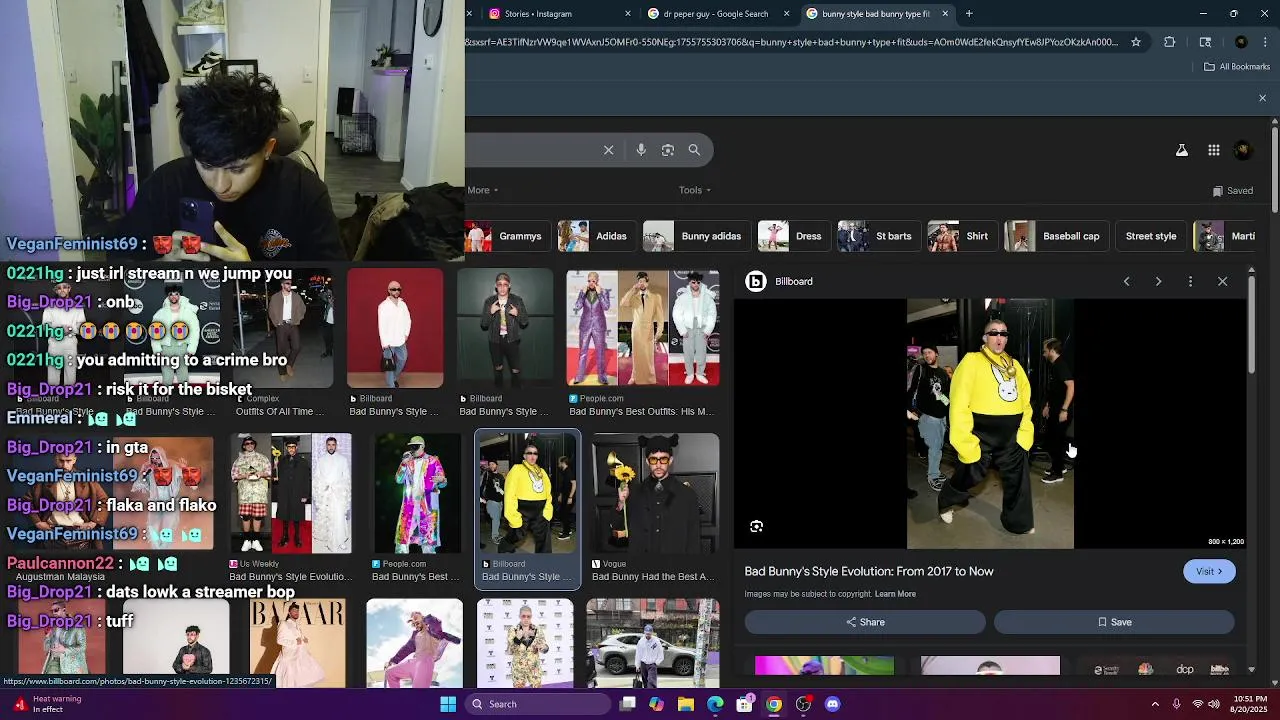
Task: Open volume control in system tray
Action: click(1215, 704)
